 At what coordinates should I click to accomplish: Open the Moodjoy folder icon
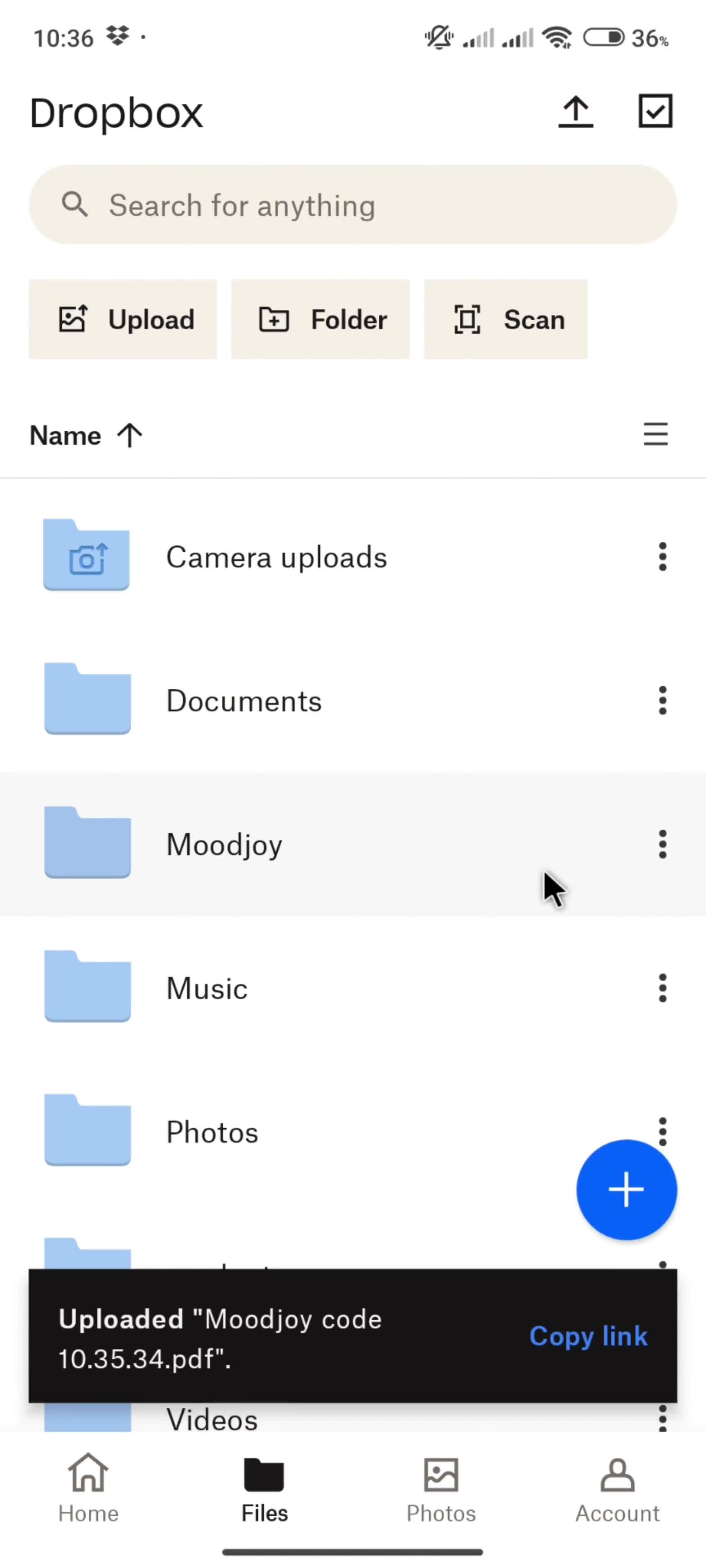click(x=88, y=843)
